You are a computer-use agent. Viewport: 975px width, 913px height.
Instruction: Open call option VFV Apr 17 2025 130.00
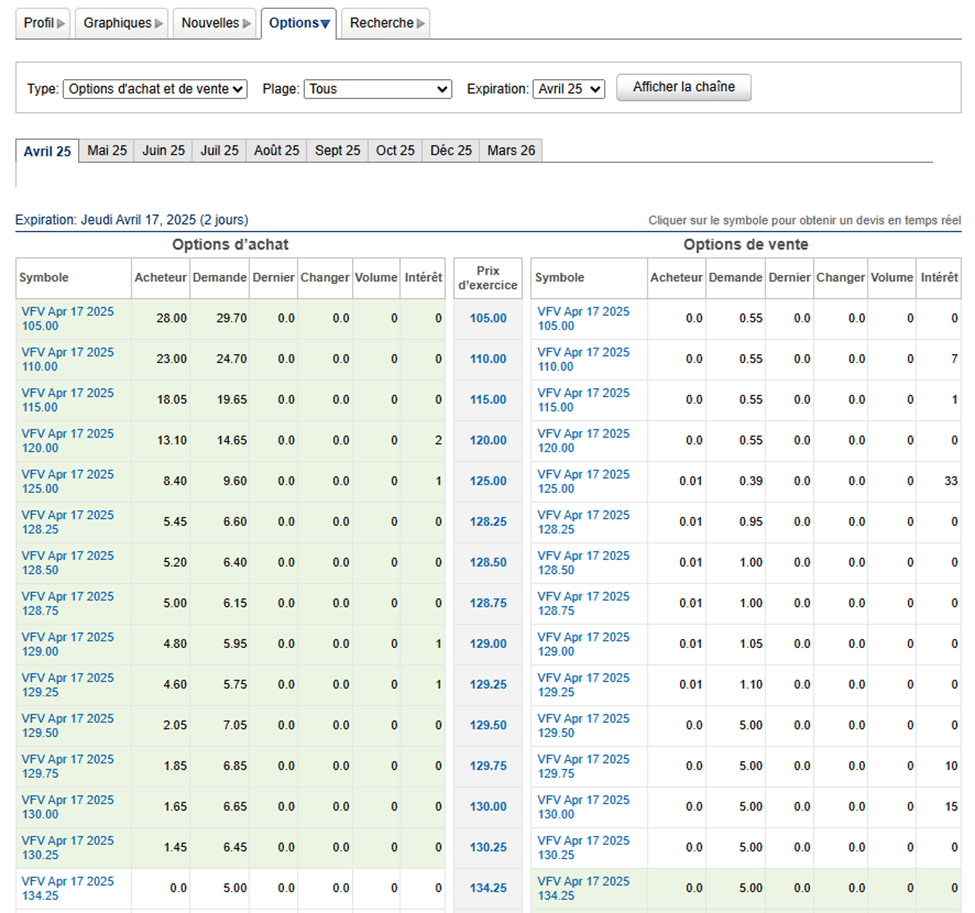coord(68,807)
